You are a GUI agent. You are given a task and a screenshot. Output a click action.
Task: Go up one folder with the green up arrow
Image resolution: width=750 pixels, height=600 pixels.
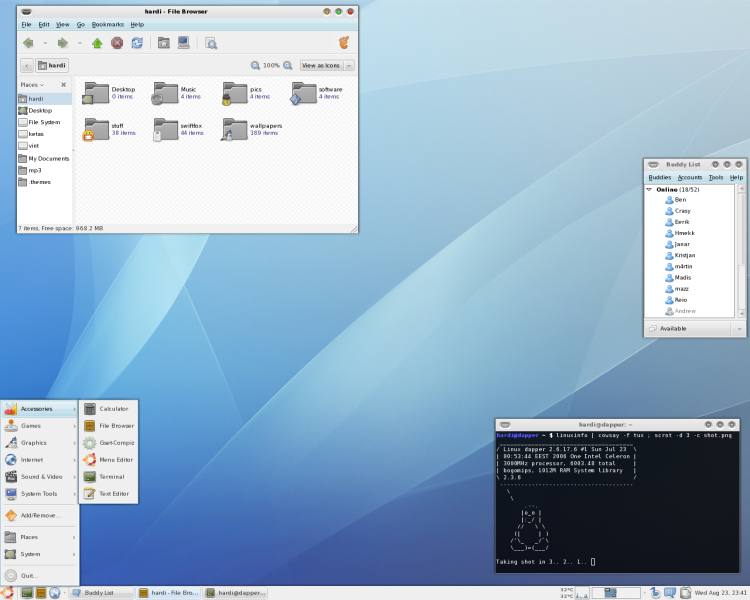pyautogui.click(x=97, y=44)
